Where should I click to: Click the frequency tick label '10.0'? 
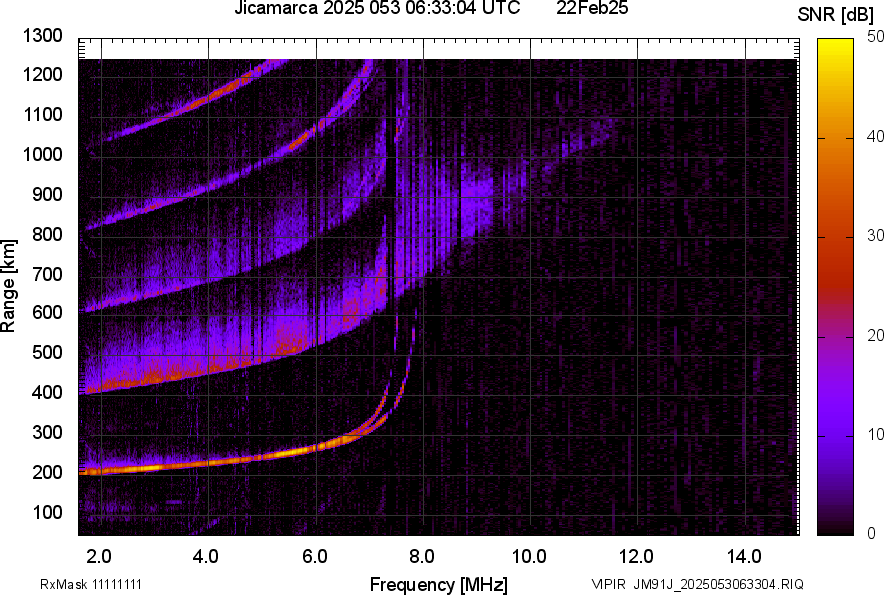click(529, 557)
